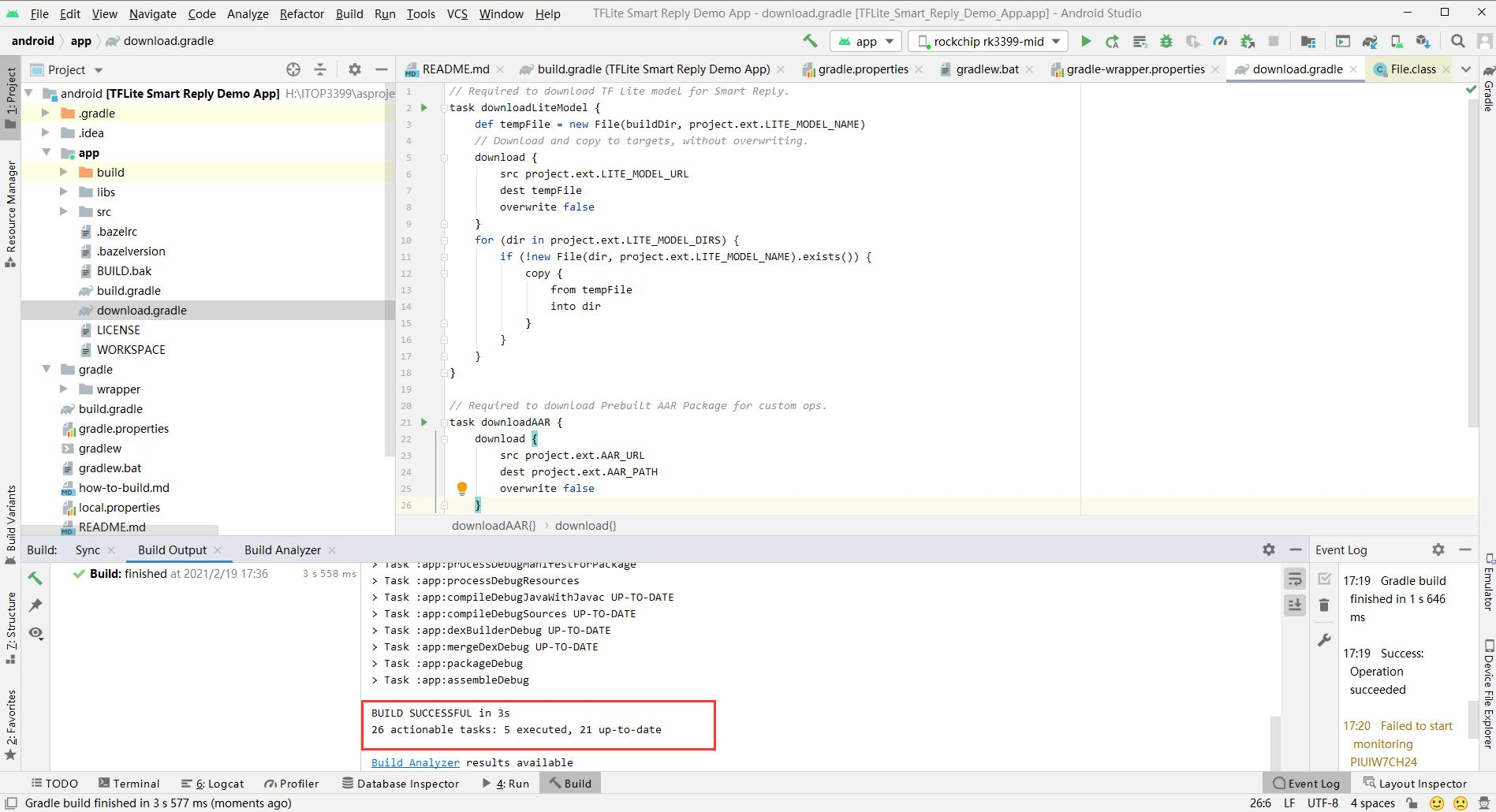Open the Project view mode dropdown
Screen dimensions: 1496x812
(x=66, y=69)
